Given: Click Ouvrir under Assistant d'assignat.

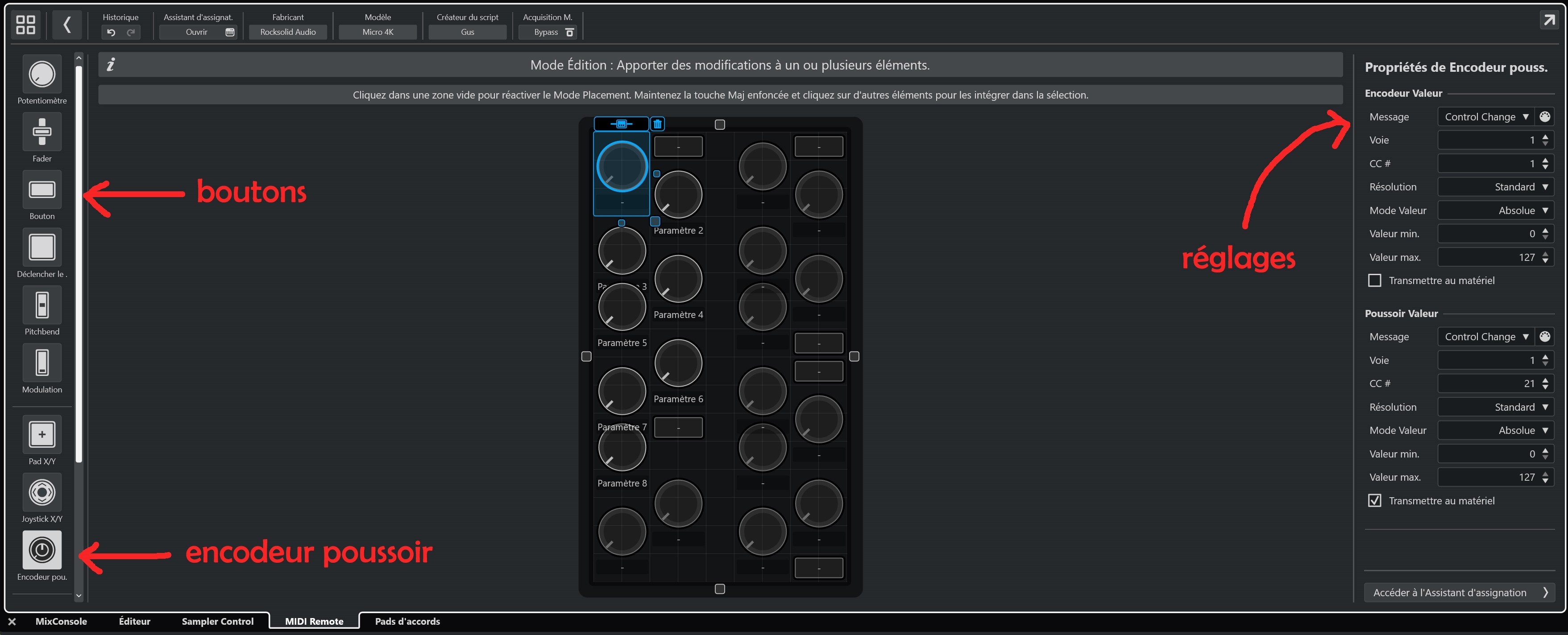Looking at the screenshot, I should point(197,32).
